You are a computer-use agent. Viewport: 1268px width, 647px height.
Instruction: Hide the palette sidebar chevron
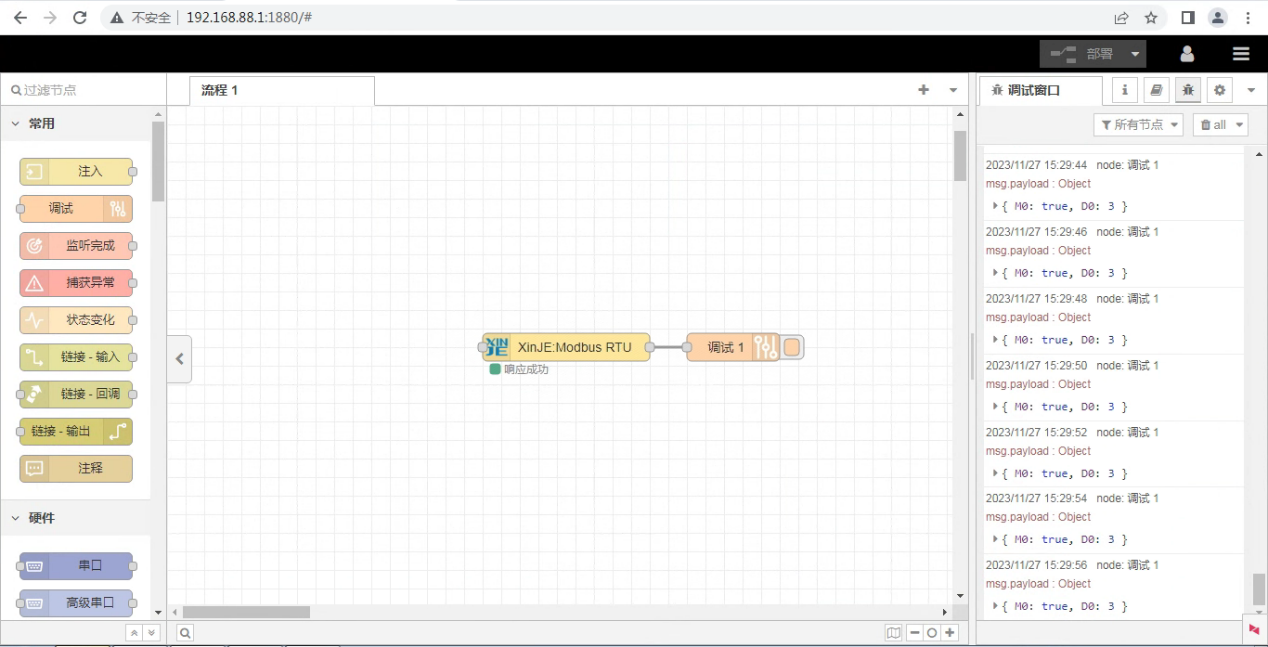(x=179, y=359)
